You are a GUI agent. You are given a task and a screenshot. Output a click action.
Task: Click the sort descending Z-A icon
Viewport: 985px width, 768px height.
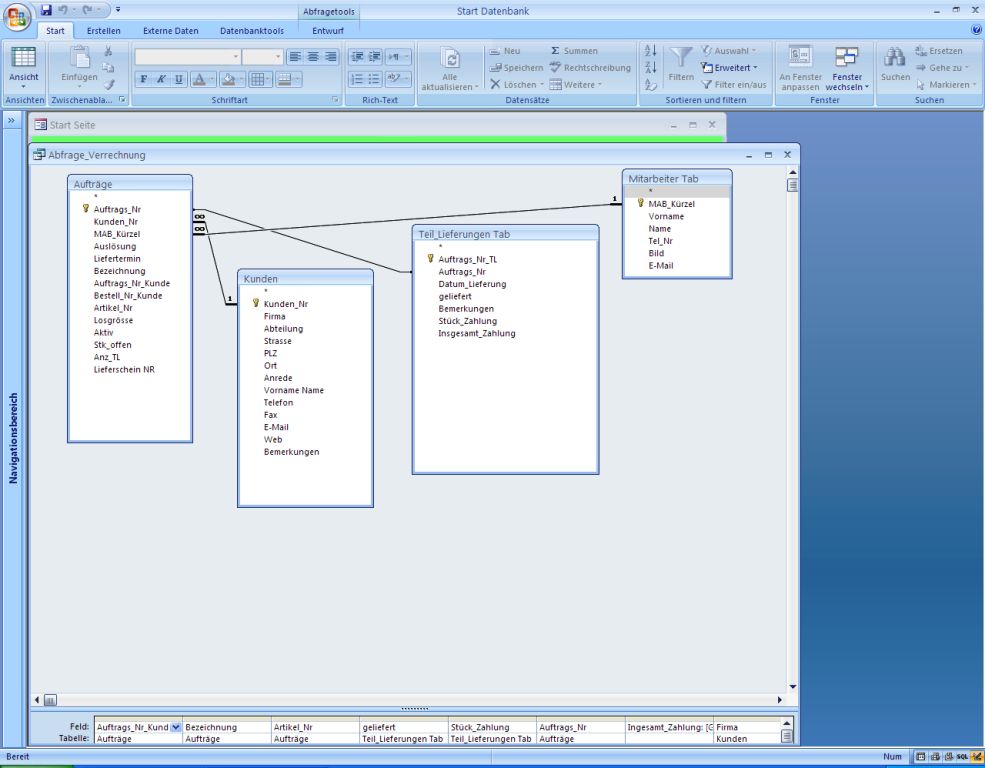pyautogui.click(x=651, y=67)
